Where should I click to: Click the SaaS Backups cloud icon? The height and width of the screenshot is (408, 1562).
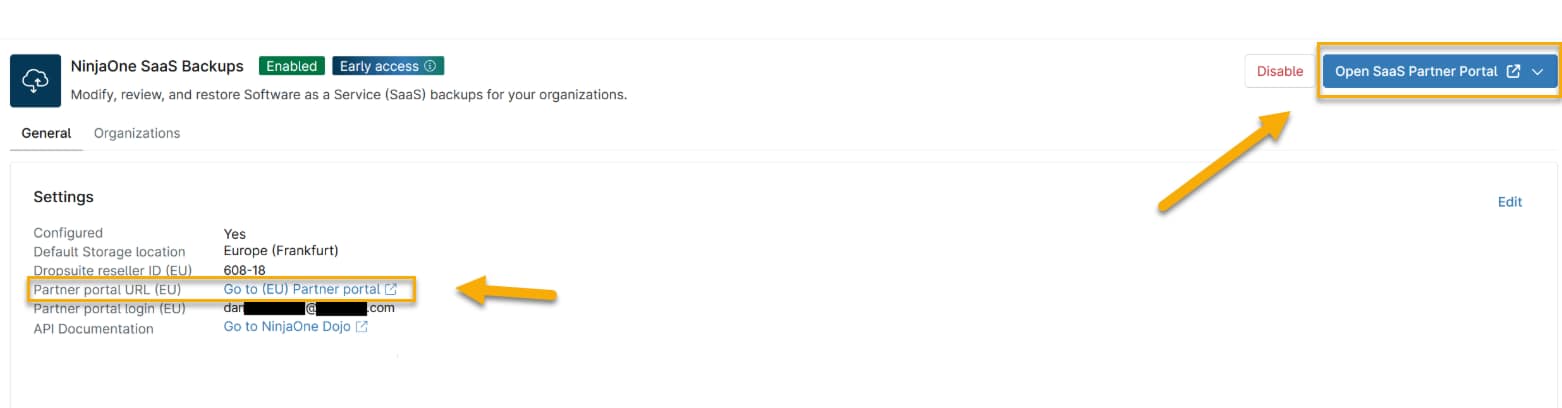coord(35,81)
